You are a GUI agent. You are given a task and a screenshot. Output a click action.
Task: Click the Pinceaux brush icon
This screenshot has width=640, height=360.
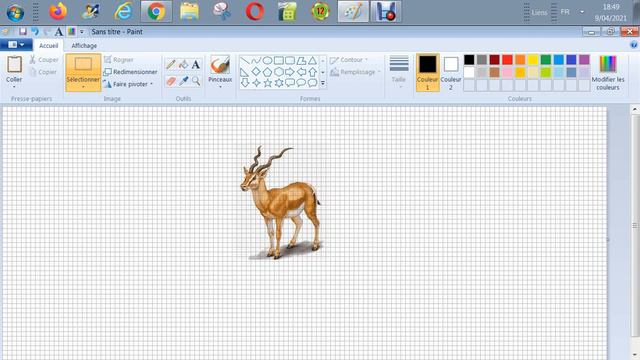pyautogui.click(x=220, y=65)
